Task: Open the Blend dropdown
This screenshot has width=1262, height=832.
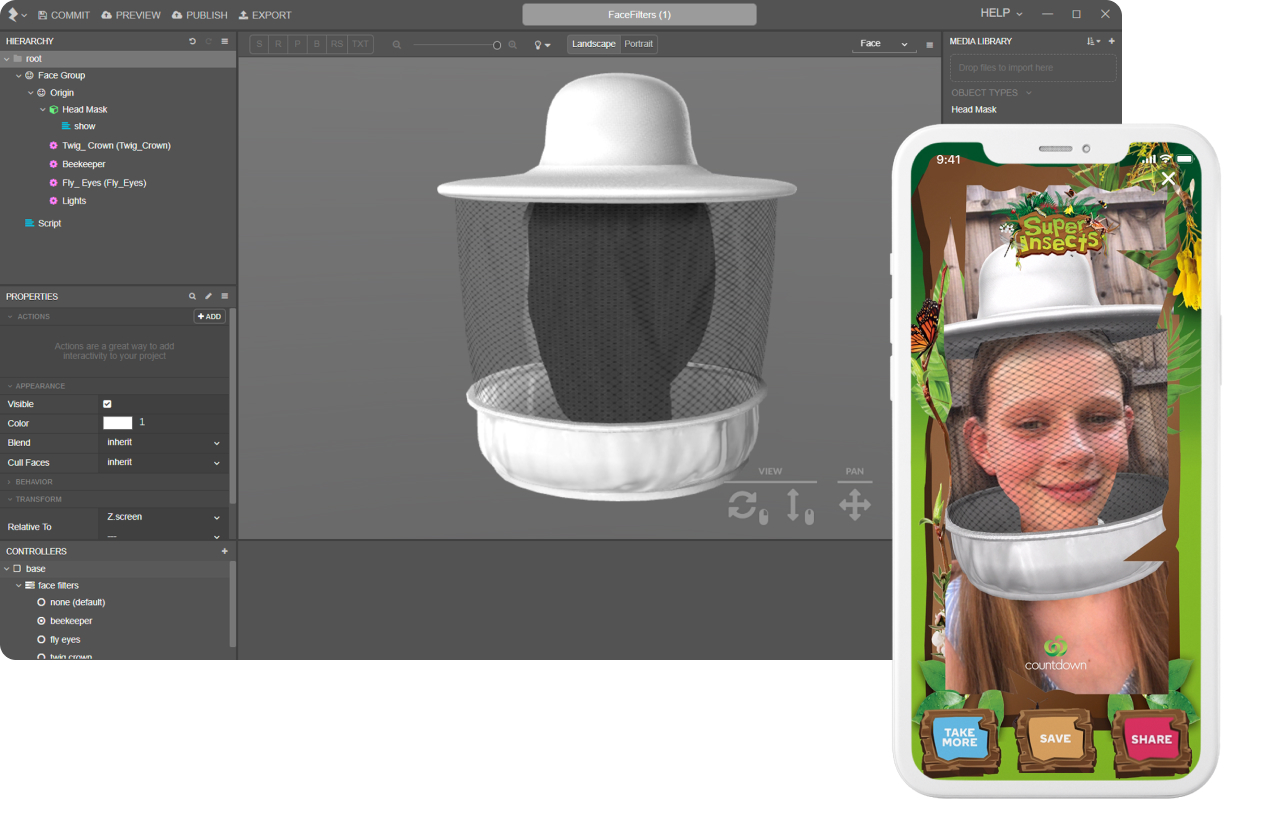Action: (164, 442)
